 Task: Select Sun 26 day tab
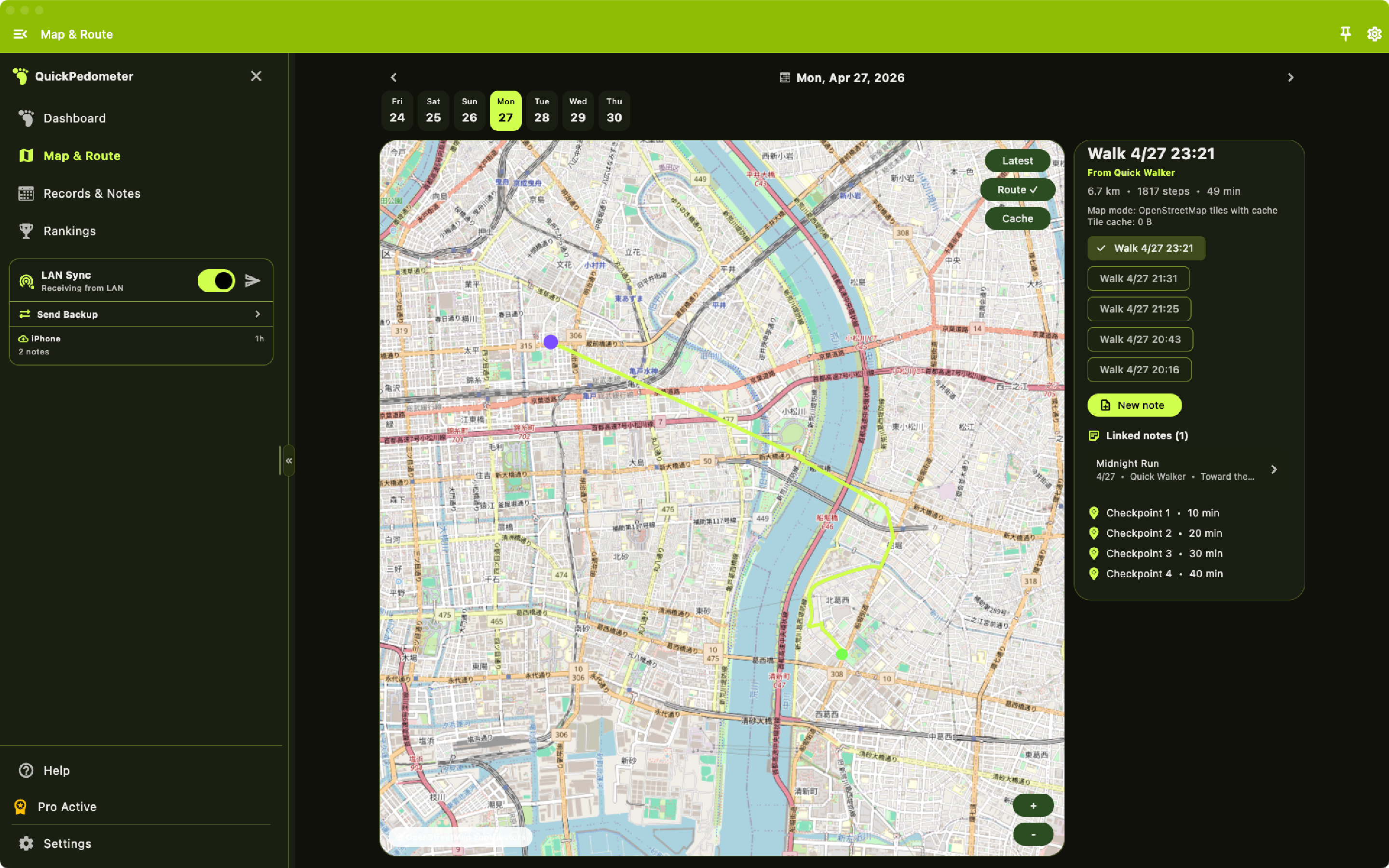(x=469, y=110)
